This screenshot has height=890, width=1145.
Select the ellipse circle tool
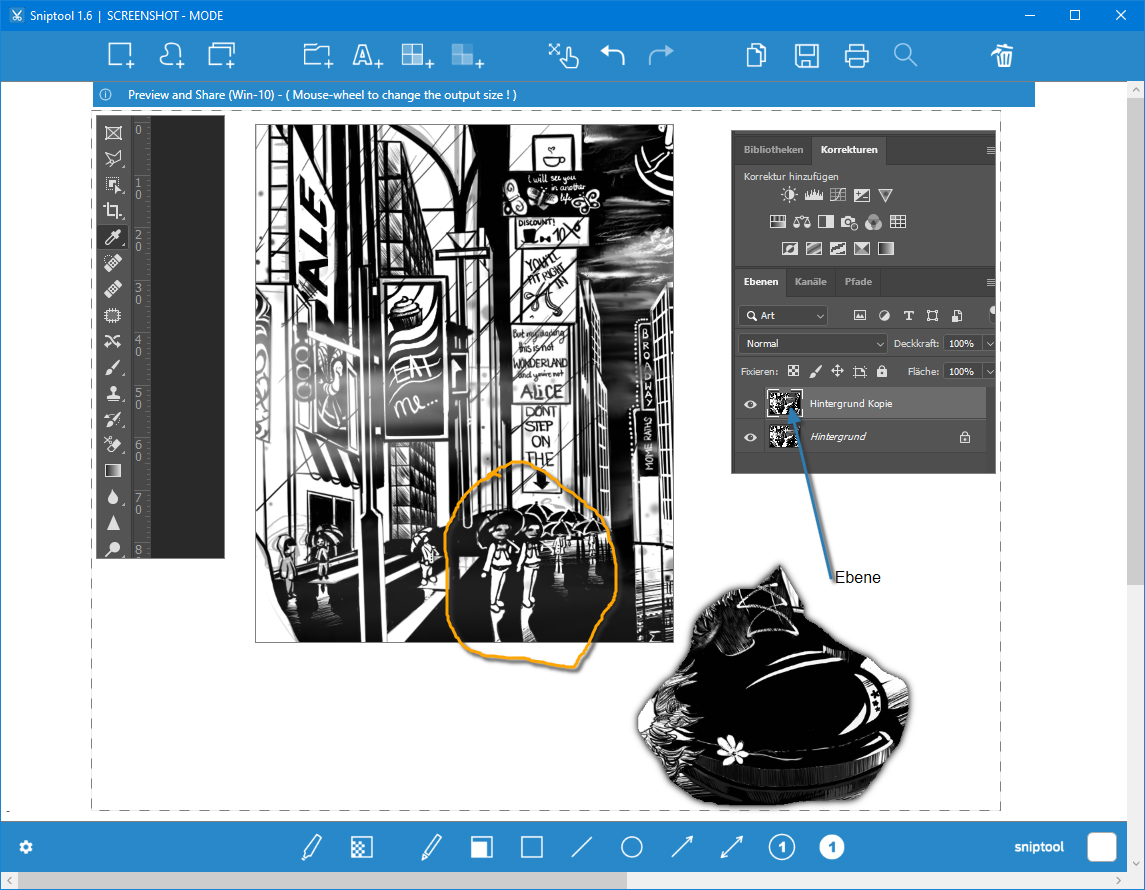(632, 847)
